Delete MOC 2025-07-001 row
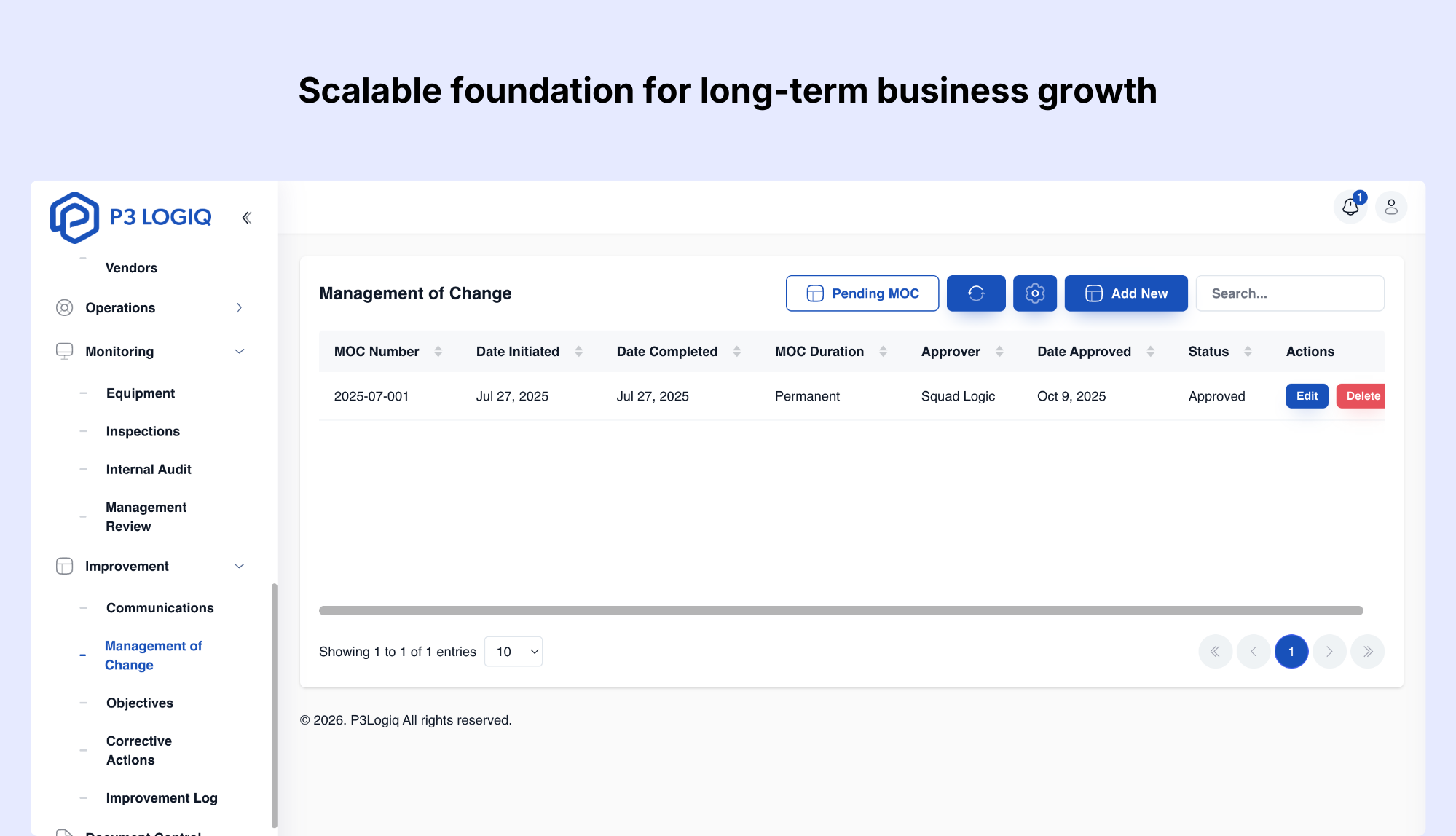1456x836 pixels. click(1361, 396)
